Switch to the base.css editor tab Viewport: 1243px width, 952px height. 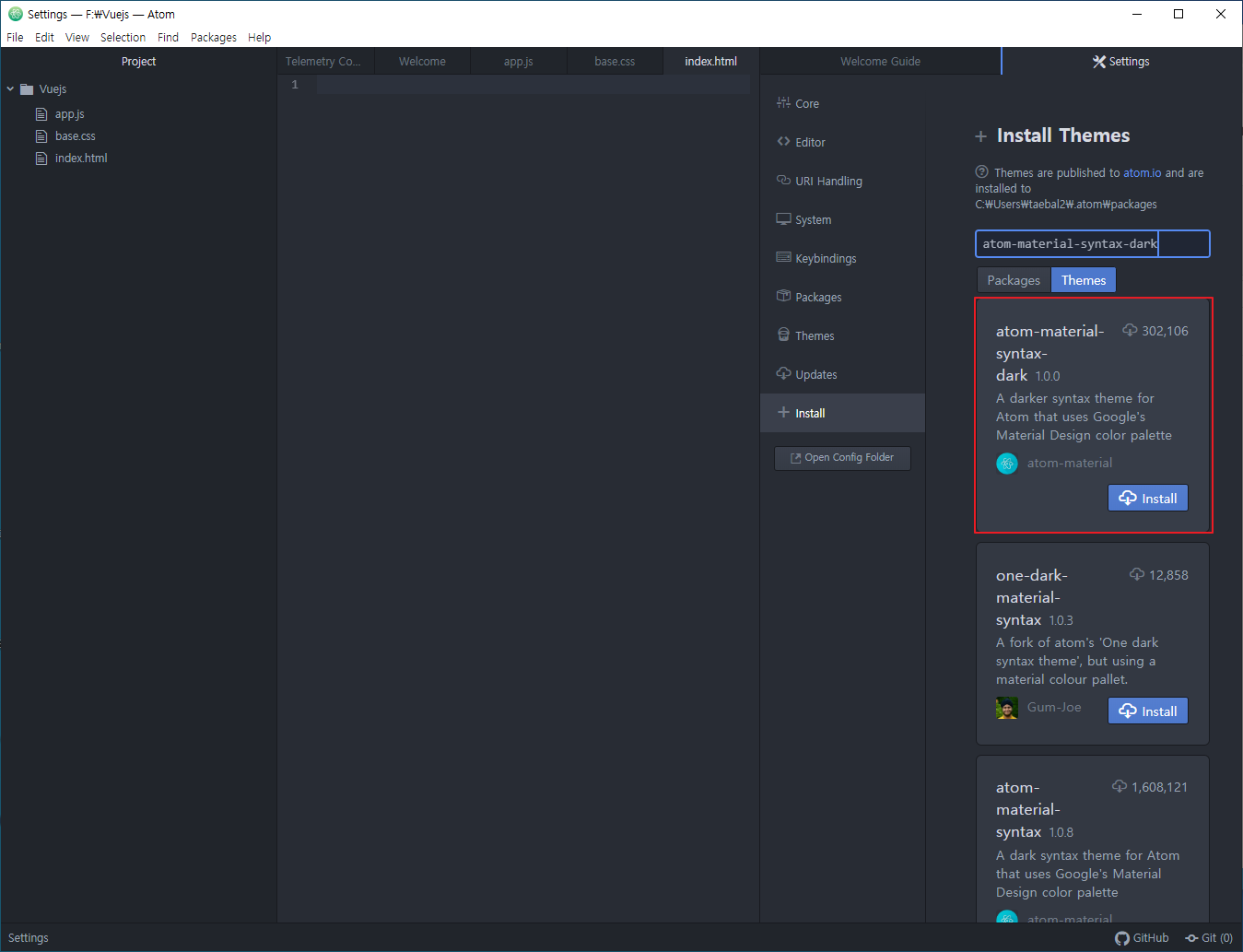coord(615,62)
